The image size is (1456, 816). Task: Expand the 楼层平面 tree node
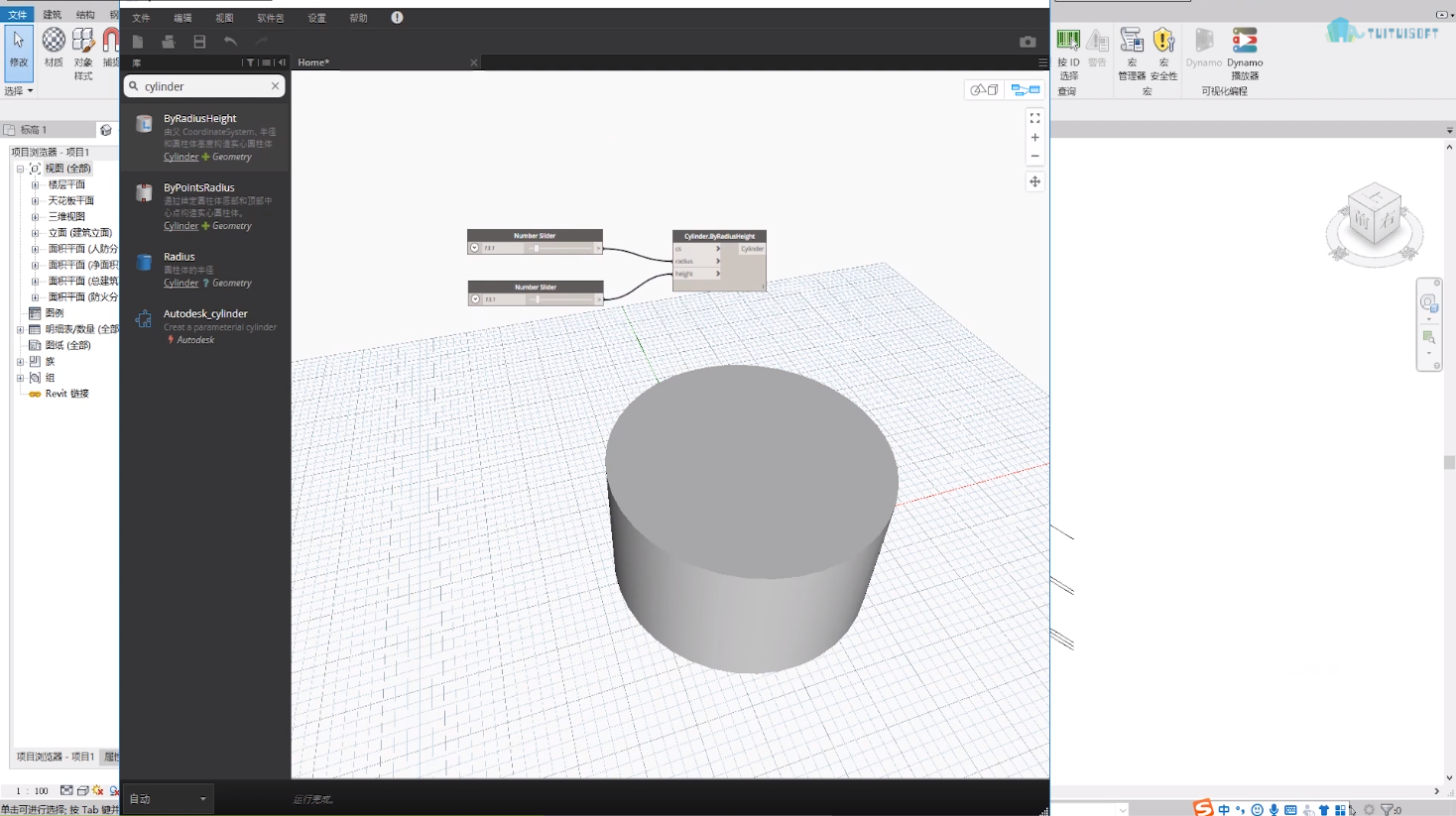point(35,184)
